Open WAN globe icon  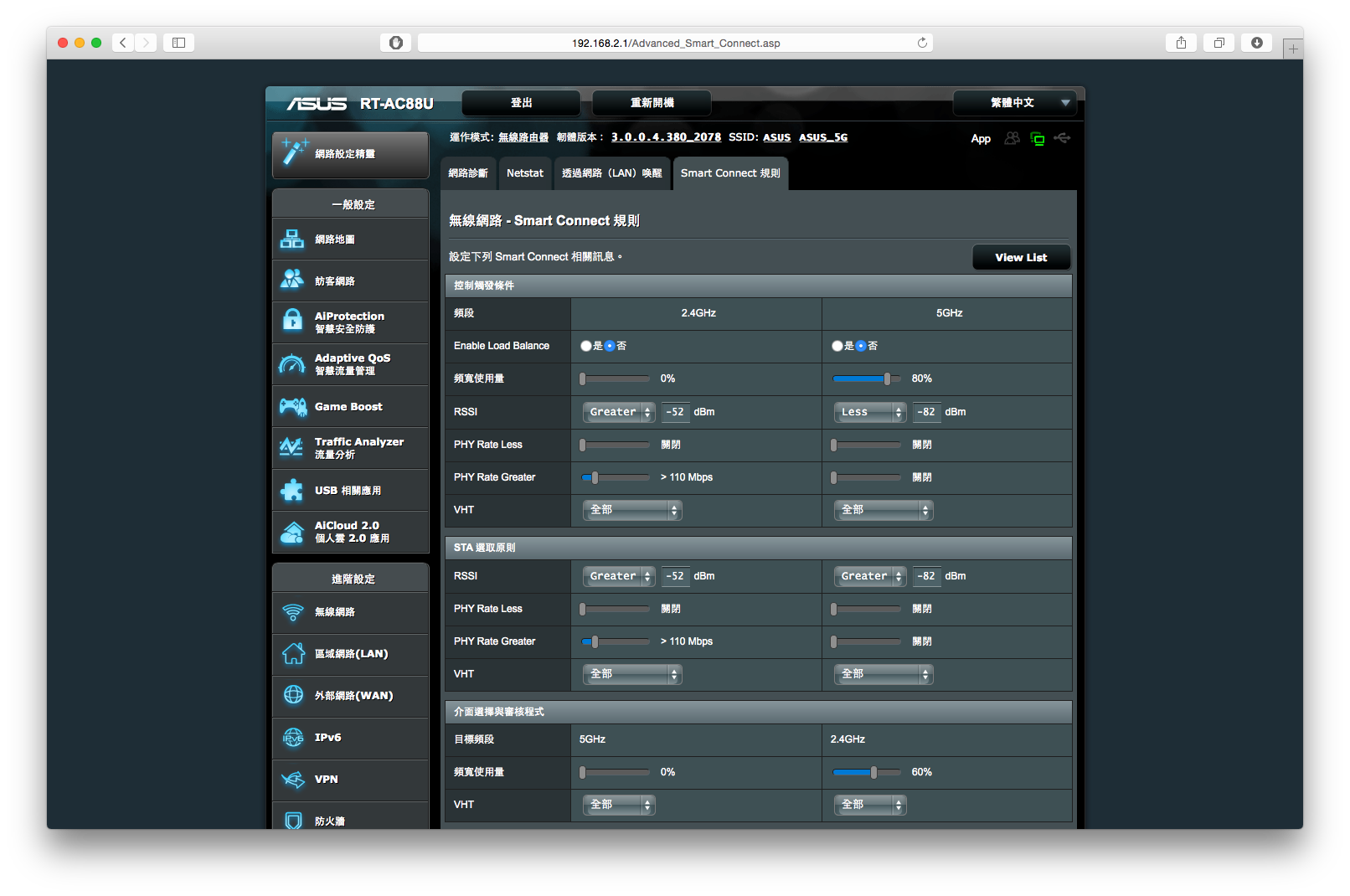(x=293, y=695)
